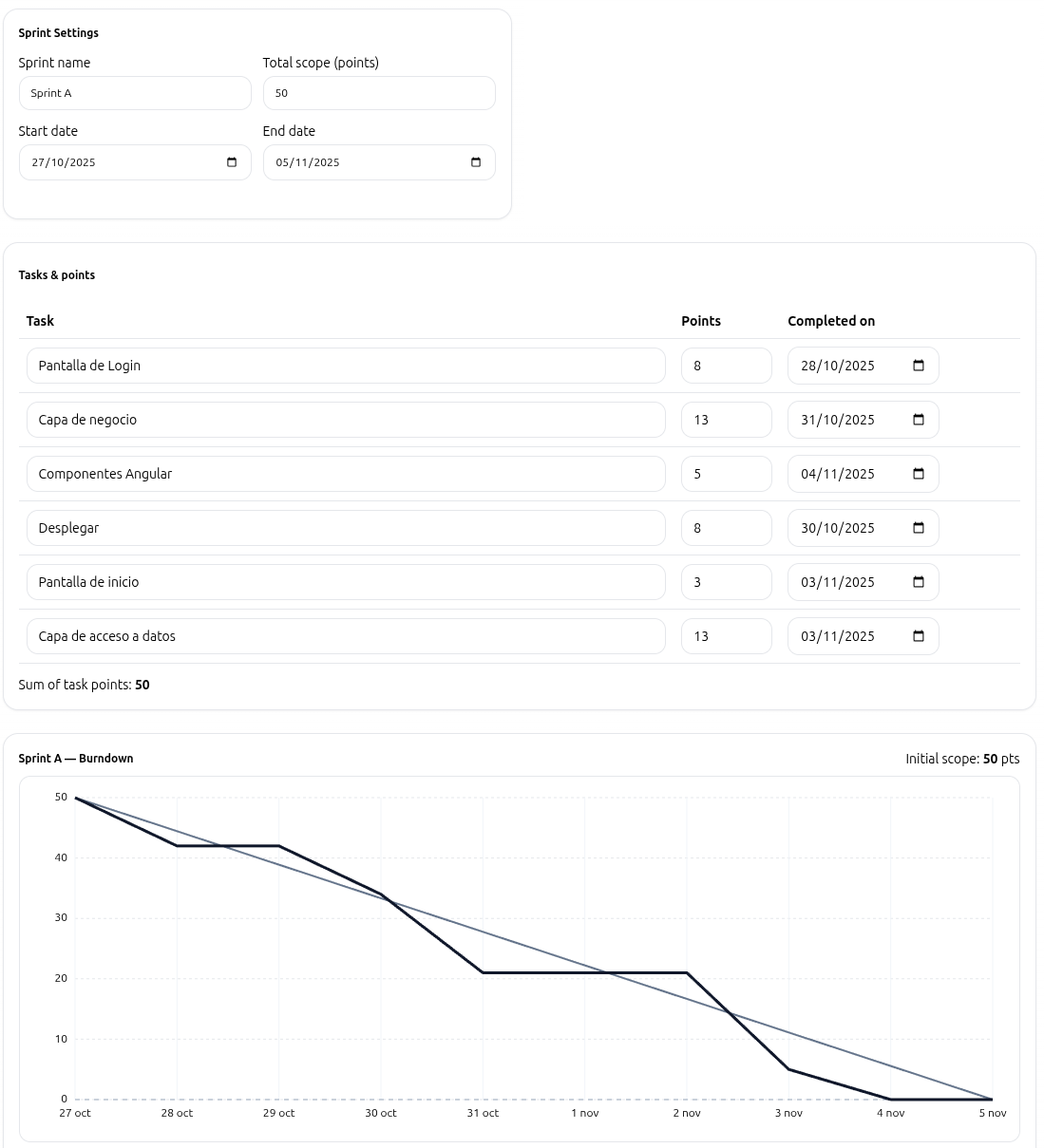Click the 28/10/2025 completed date text
The width and height of the screenshot is (1044, 1148).
coord(838,366)
